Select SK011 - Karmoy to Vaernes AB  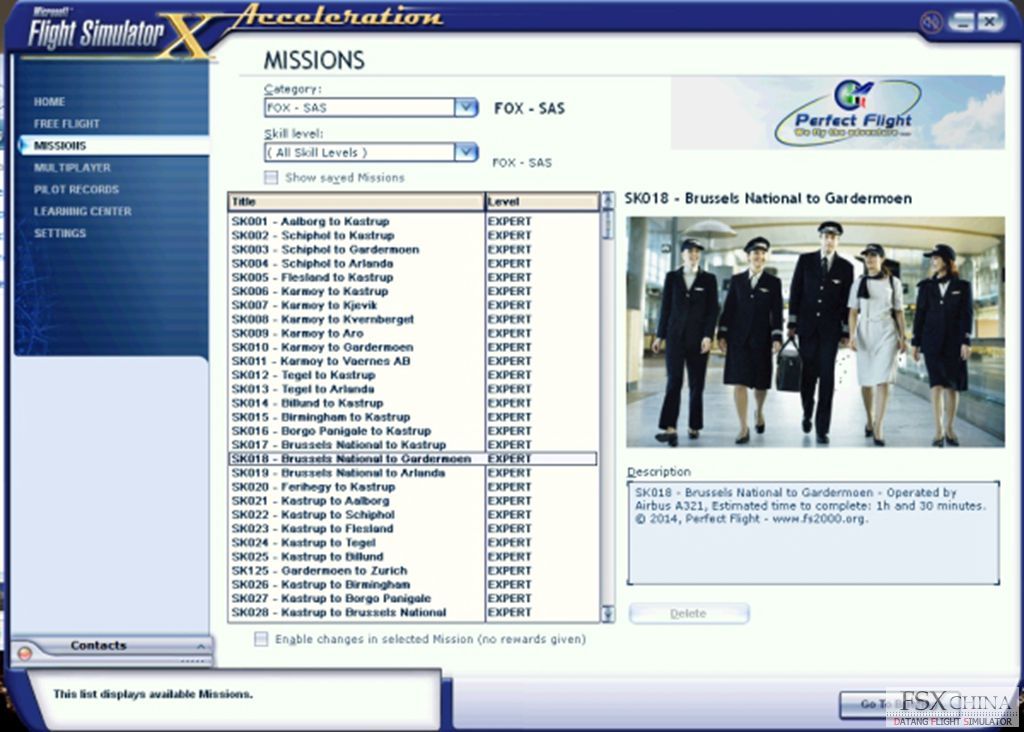pos(413,361)
